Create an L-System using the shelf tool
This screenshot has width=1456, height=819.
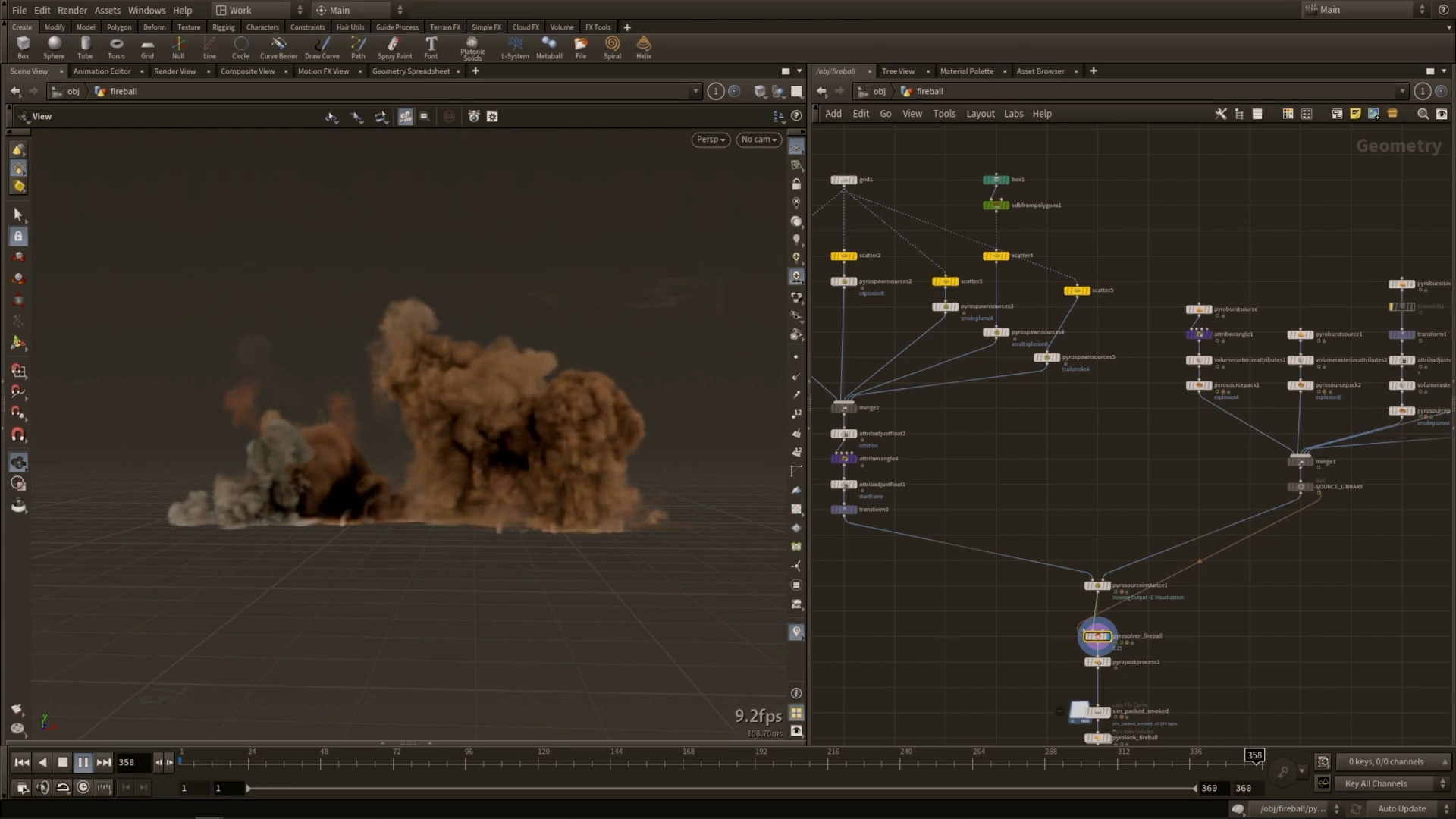click(515, 47)
